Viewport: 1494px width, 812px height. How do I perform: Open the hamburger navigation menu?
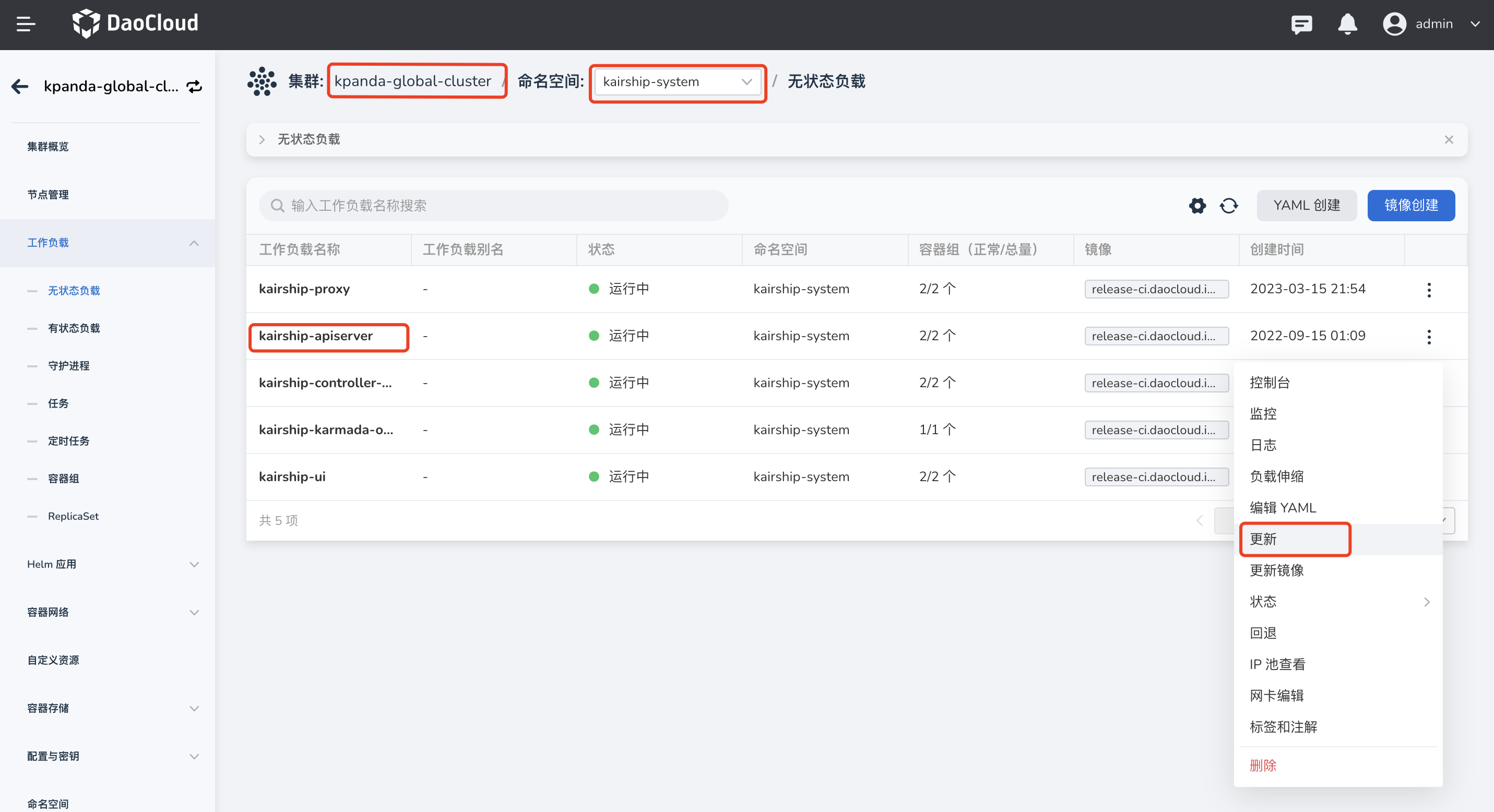(x=26, y=24)
